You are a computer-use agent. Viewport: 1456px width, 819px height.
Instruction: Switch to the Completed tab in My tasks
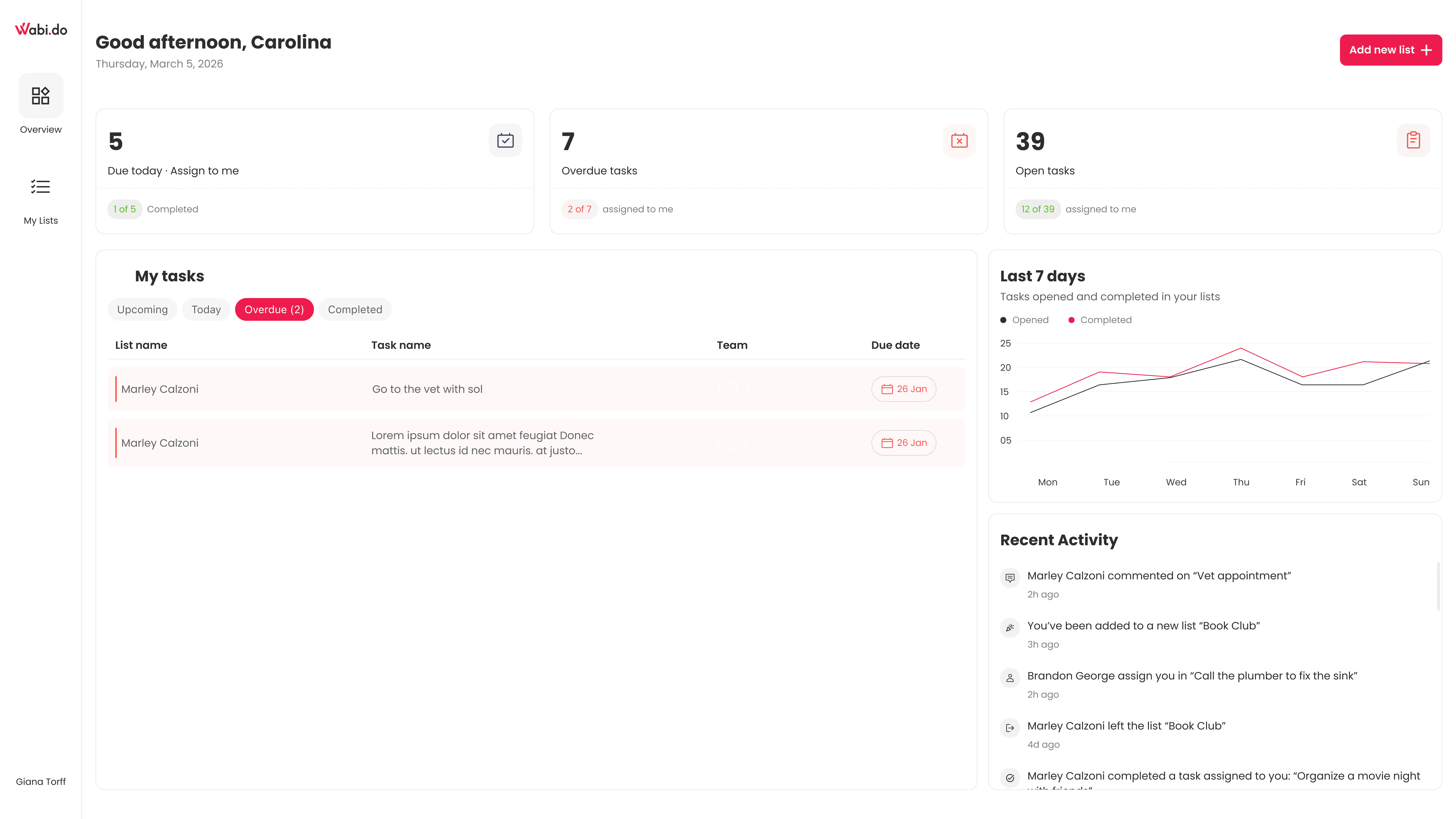coord(355,309)
